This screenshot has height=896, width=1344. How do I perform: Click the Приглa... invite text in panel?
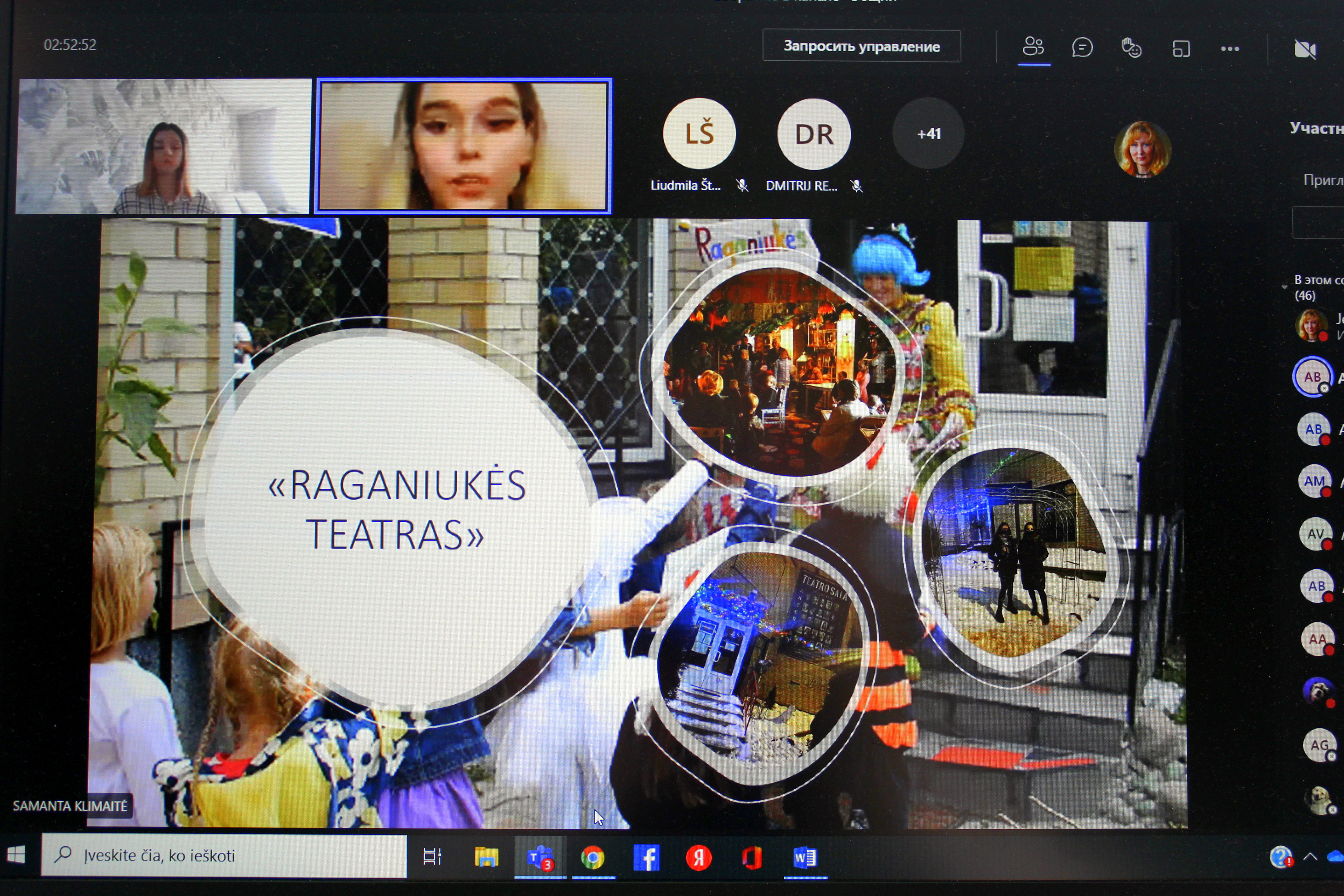click(x=1324, y=180)
